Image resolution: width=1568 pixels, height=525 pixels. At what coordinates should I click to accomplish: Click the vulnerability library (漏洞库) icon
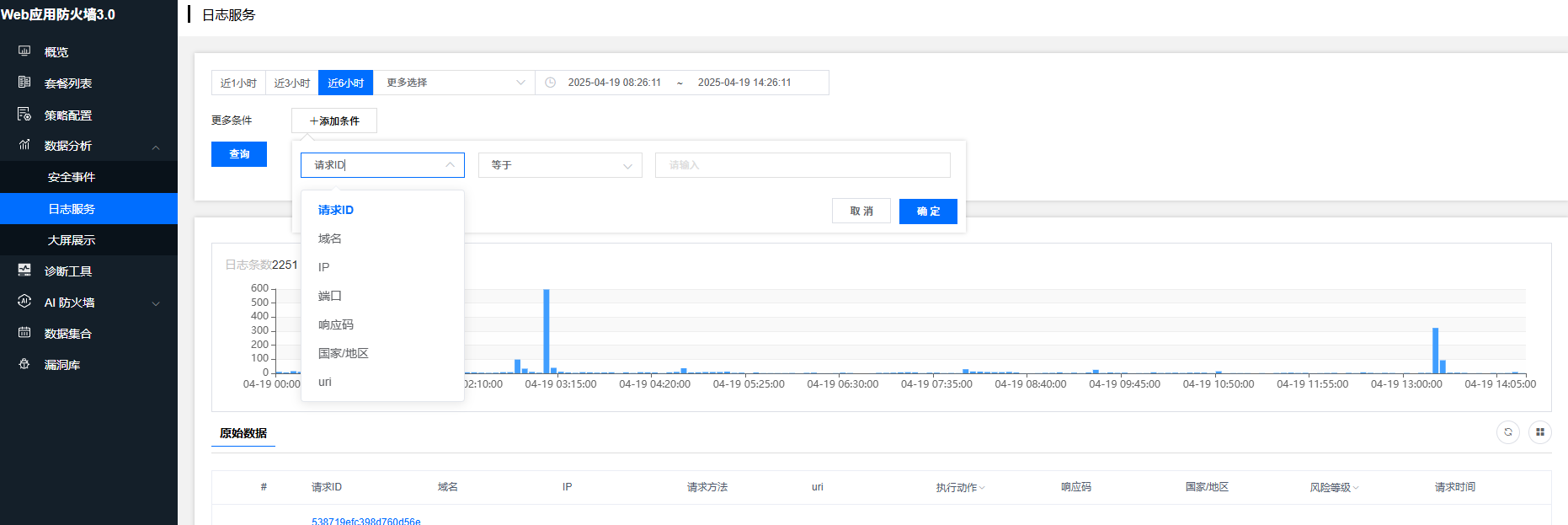(24, 364)
